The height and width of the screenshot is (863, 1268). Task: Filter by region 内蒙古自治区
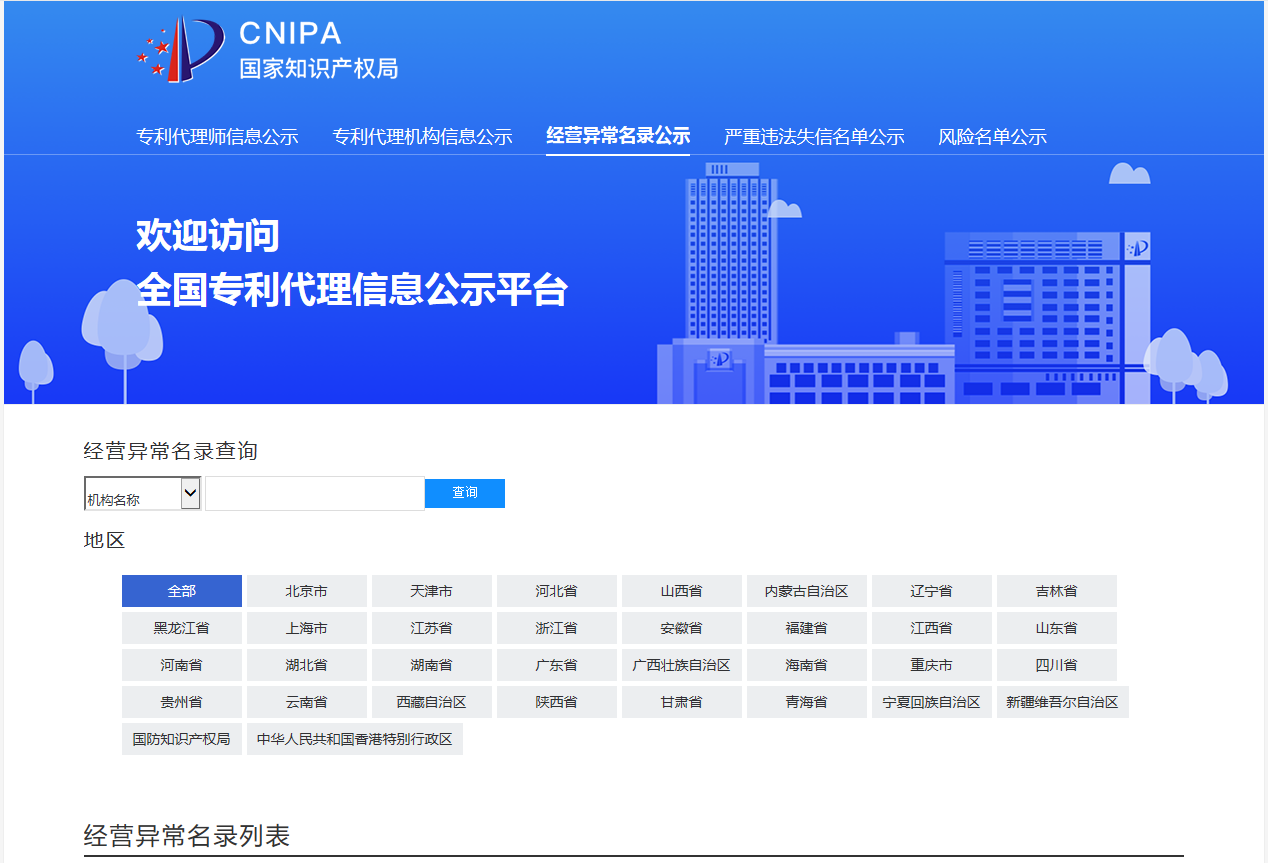click(807, 591)
